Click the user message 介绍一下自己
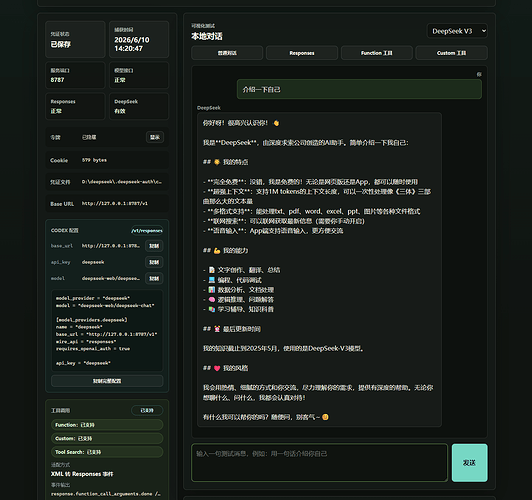 [x=359, y=89]
